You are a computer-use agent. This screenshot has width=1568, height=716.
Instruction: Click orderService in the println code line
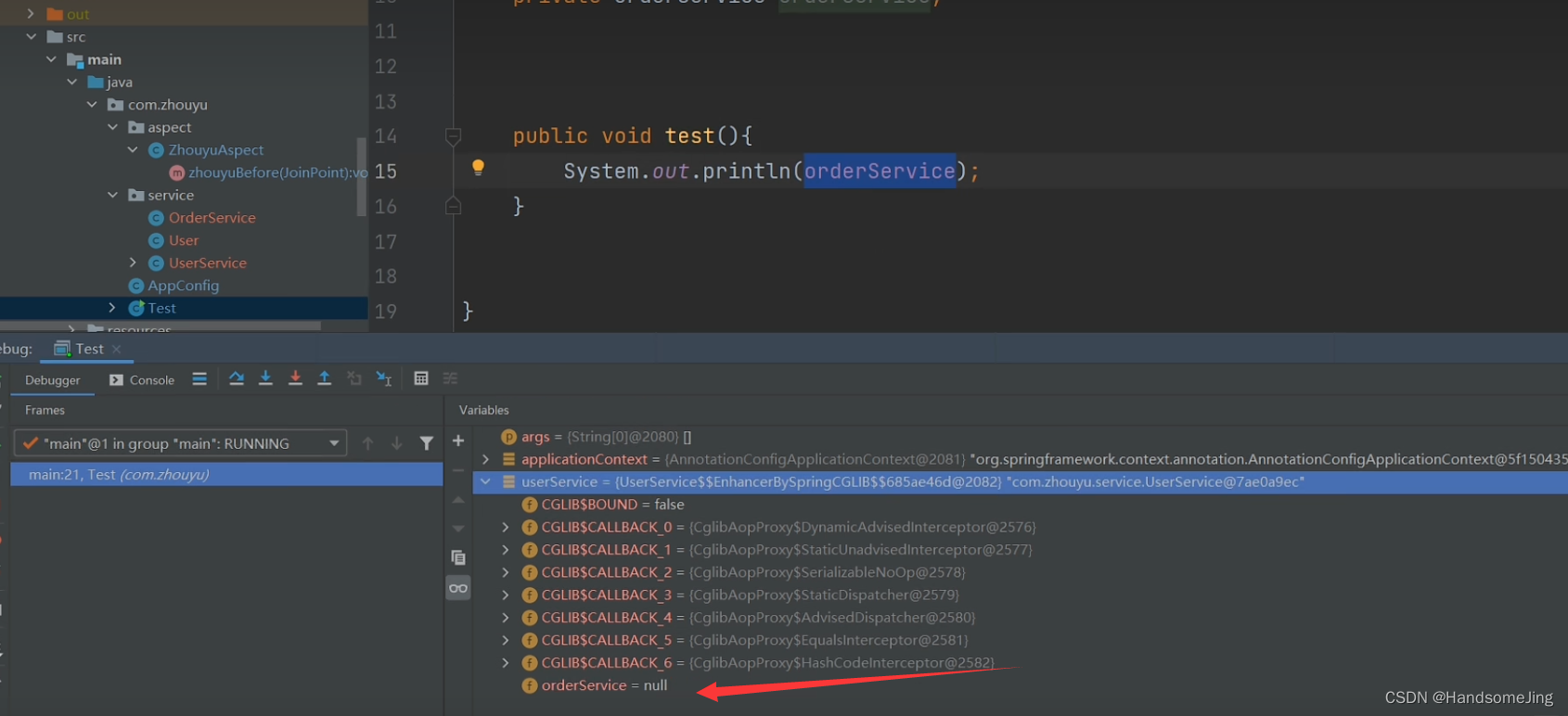880,171
